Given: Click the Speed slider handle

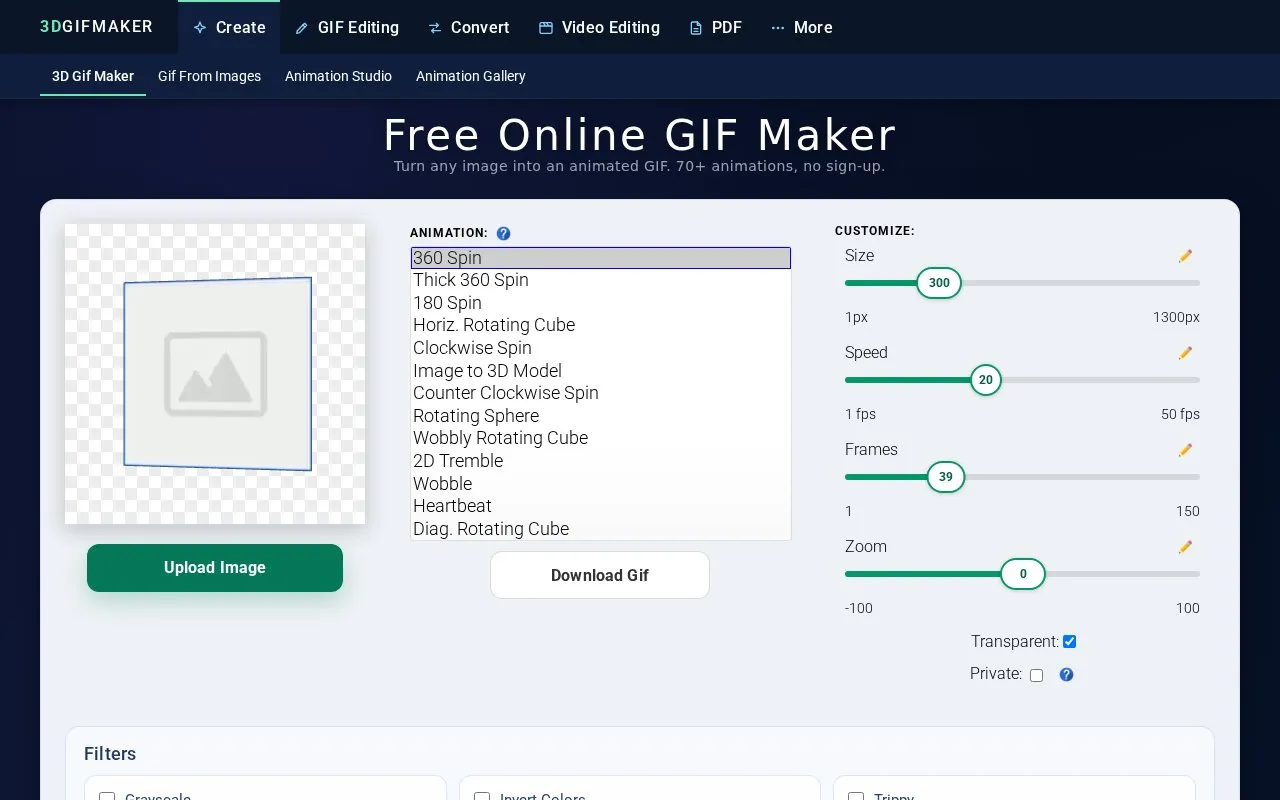Looking at the screenshot, I should pyautogui.click(x=986, y=380).
